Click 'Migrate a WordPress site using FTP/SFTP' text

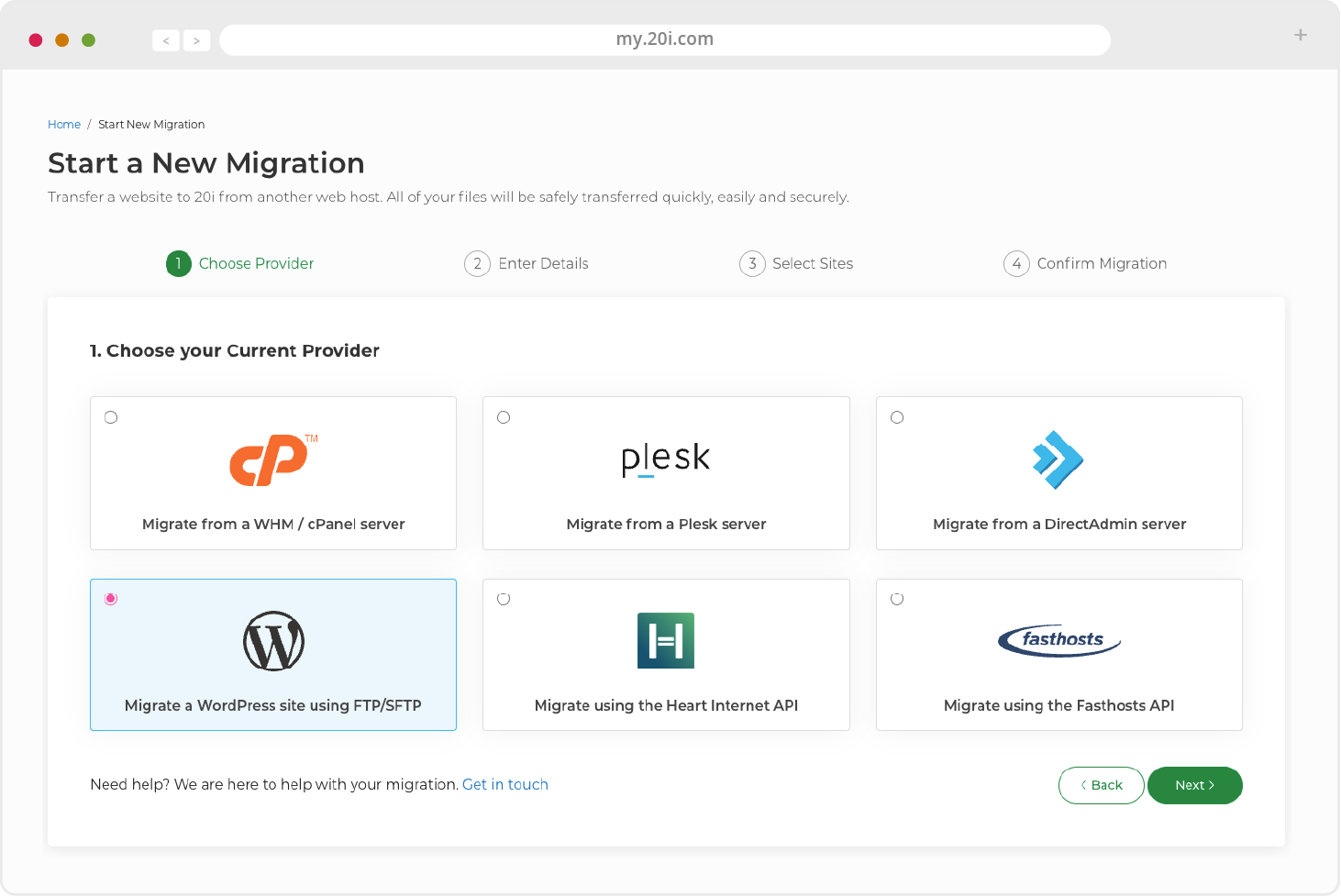[273, 705]
